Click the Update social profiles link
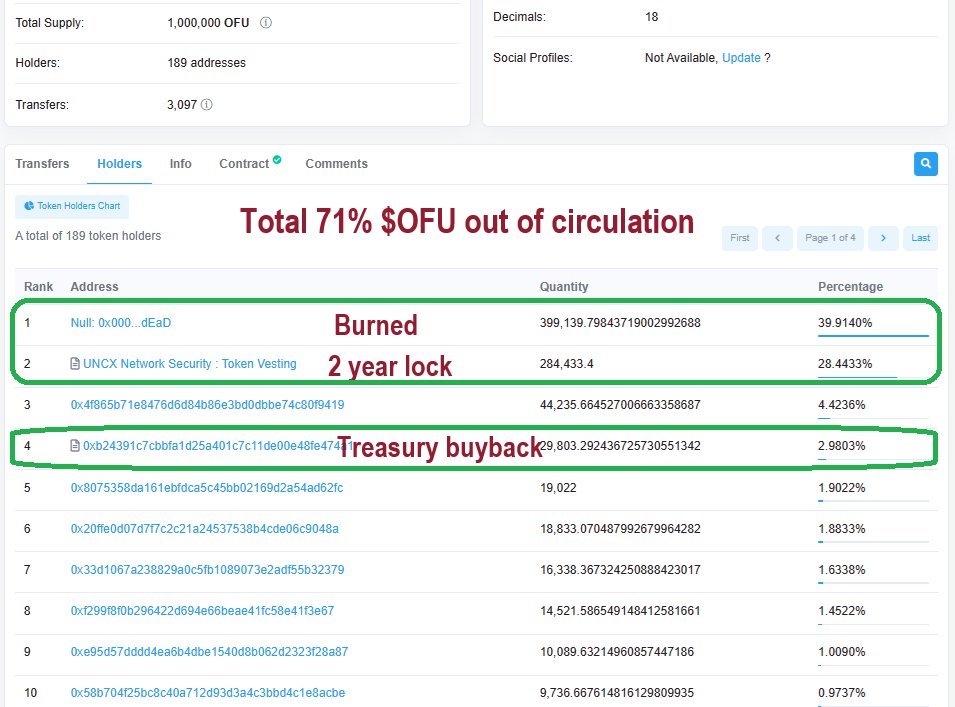This screenshot has height=707, width=955. click(x=741, y=58)
